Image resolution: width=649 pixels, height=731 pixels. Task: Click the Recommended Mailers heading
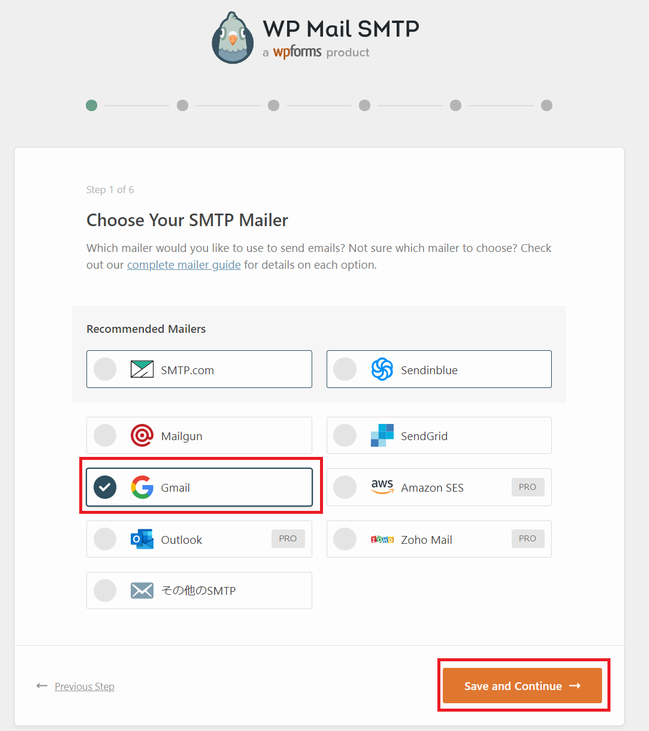coord(146,329)
